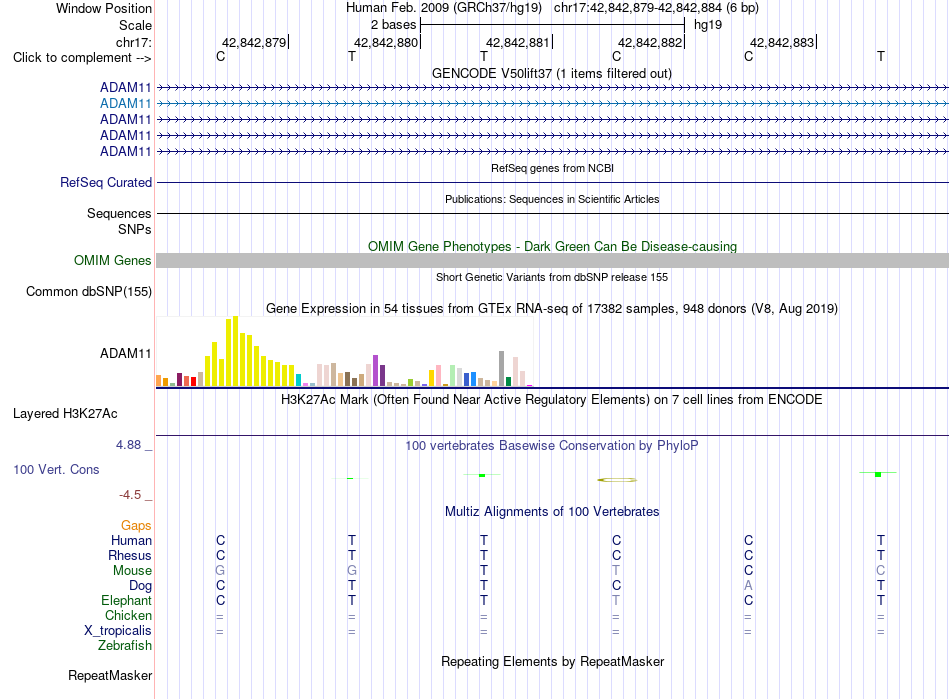Click 'Repeating Elements by RepeatMasker' title

click(x=552, y=661)
